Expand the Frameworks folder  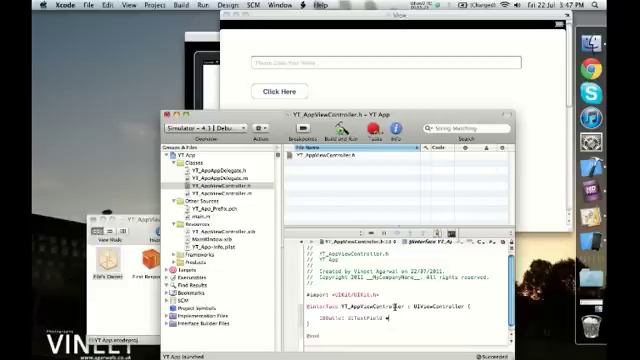click(x=174, y=255)
